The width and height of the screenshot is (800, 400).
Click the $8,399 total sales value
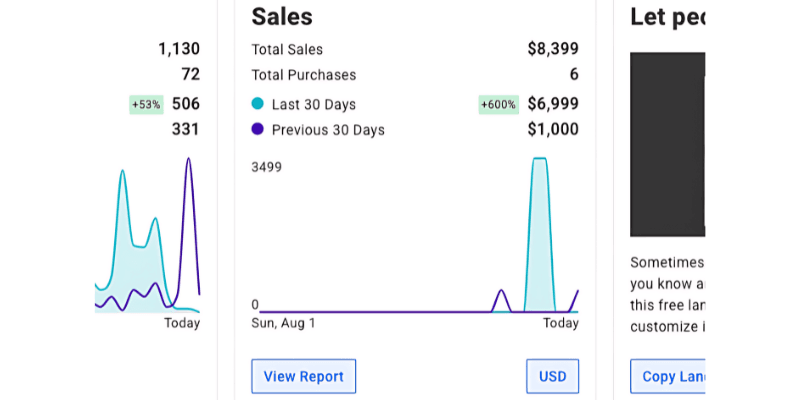(553, 49)
